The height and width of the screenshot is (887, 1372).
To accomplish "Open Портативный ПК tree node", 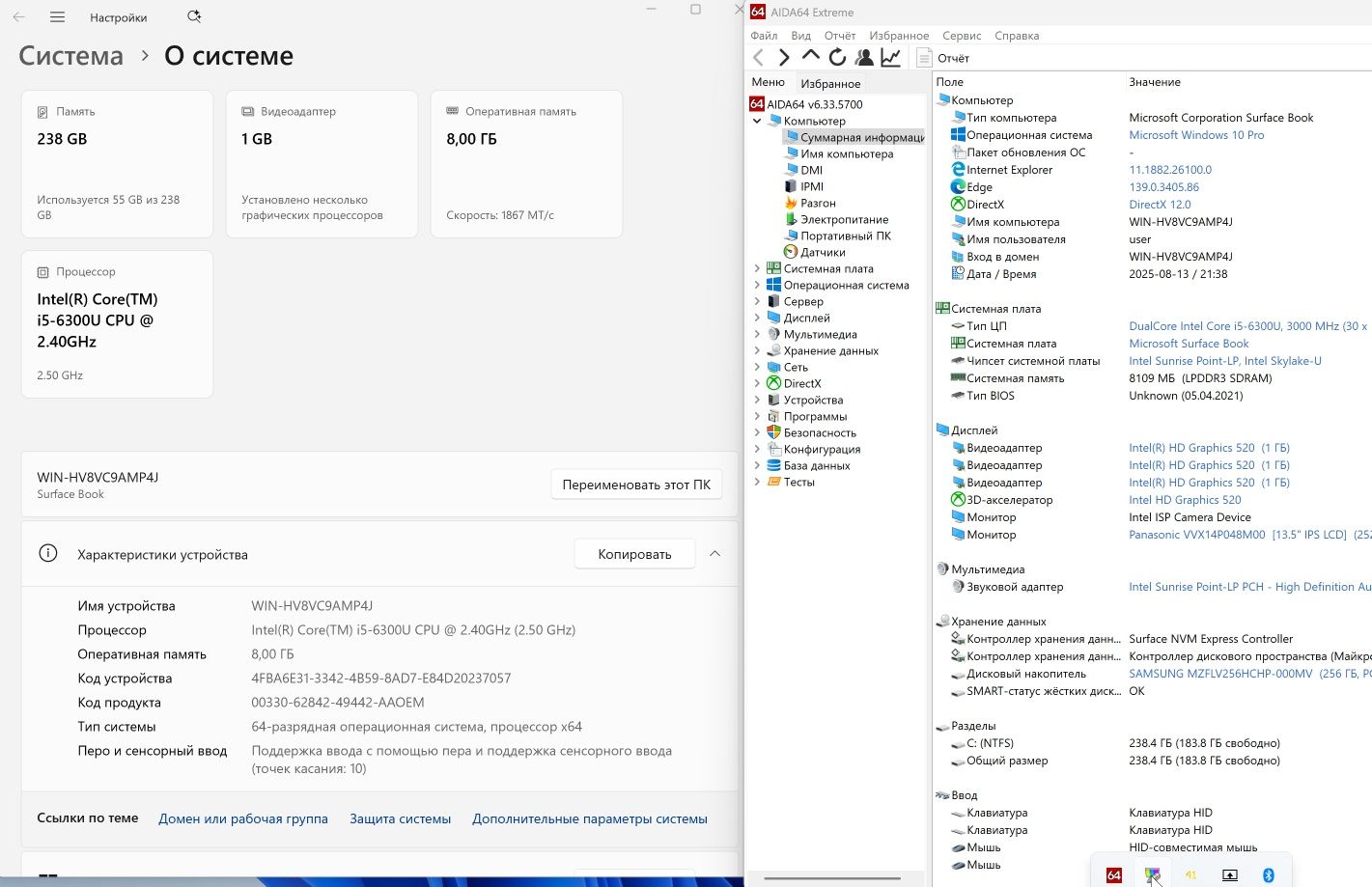I will click(x=837, y=236).
